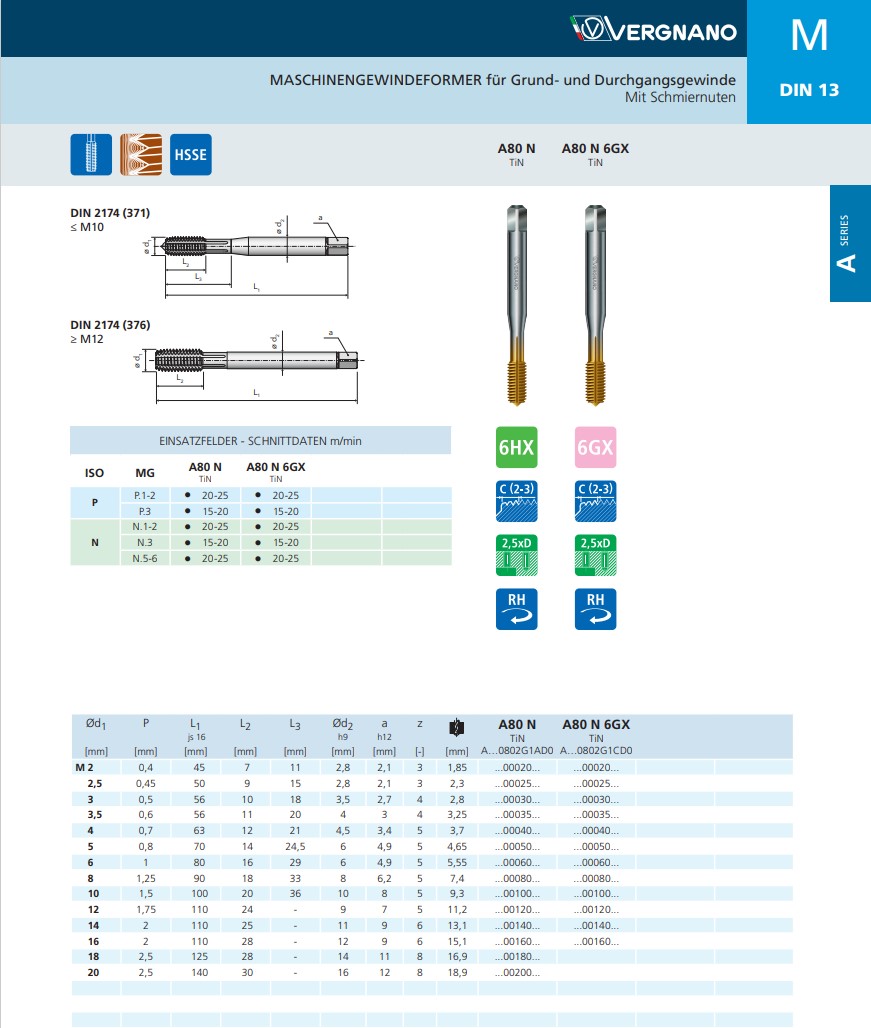871x1028 pixels.
Task: Click the black torque icon in table header
Action: [456, 728]
